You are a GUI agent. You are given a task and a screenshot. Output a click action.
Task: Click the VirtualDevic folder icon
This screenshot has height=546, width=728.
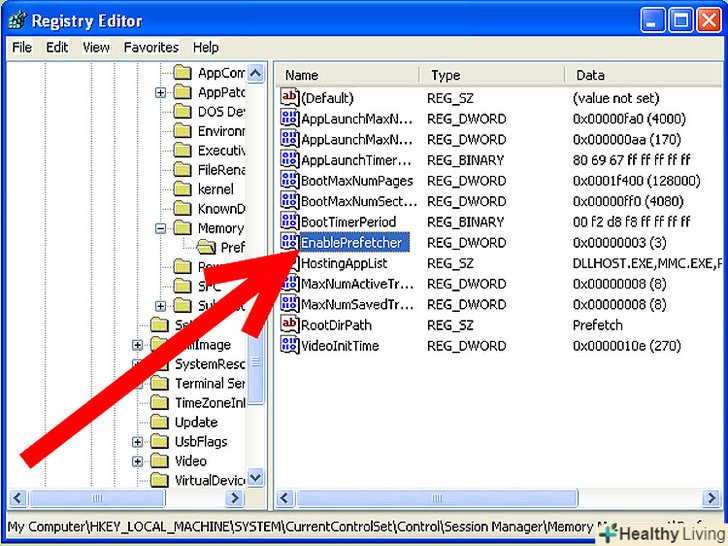(x=159, y=480)
